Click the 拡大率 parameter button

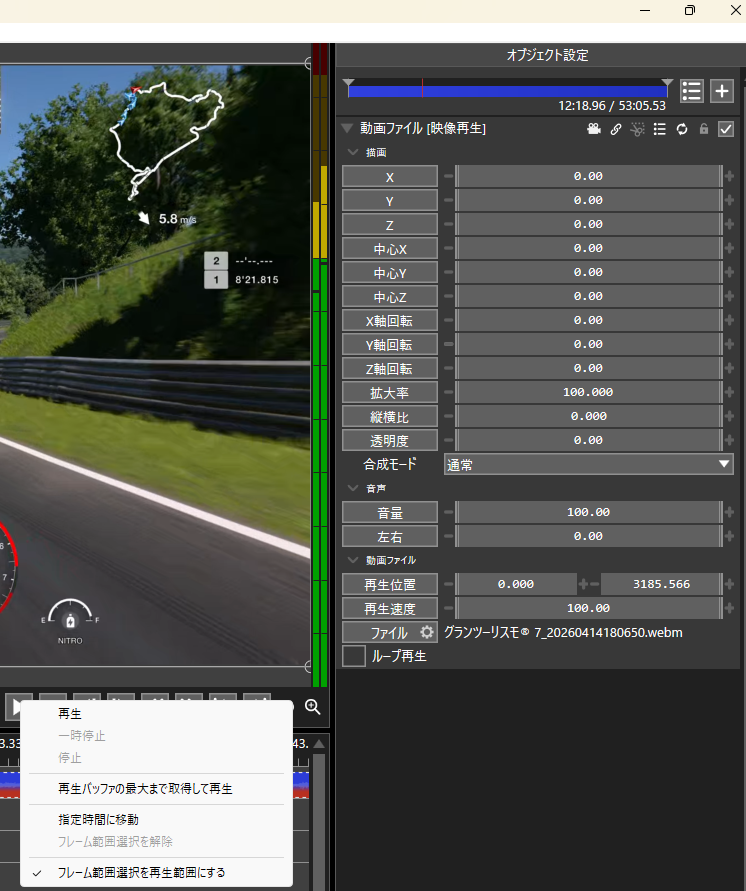point(390,392)
